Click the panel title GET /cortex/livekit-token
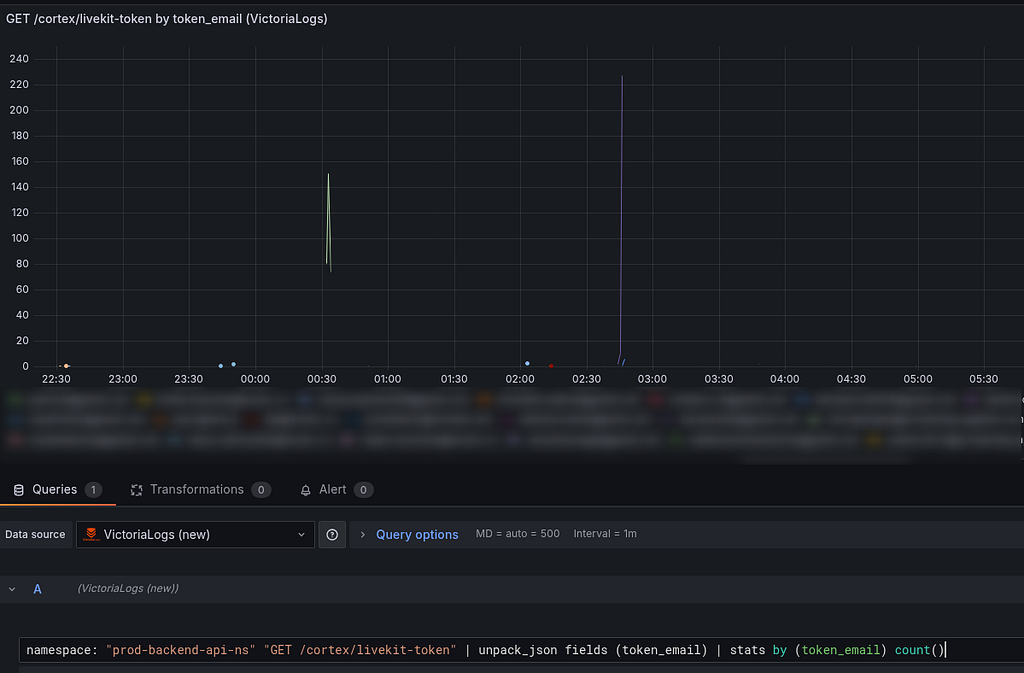The width and height of the screenshot is (1024, 673). click(x=167, y=19)
